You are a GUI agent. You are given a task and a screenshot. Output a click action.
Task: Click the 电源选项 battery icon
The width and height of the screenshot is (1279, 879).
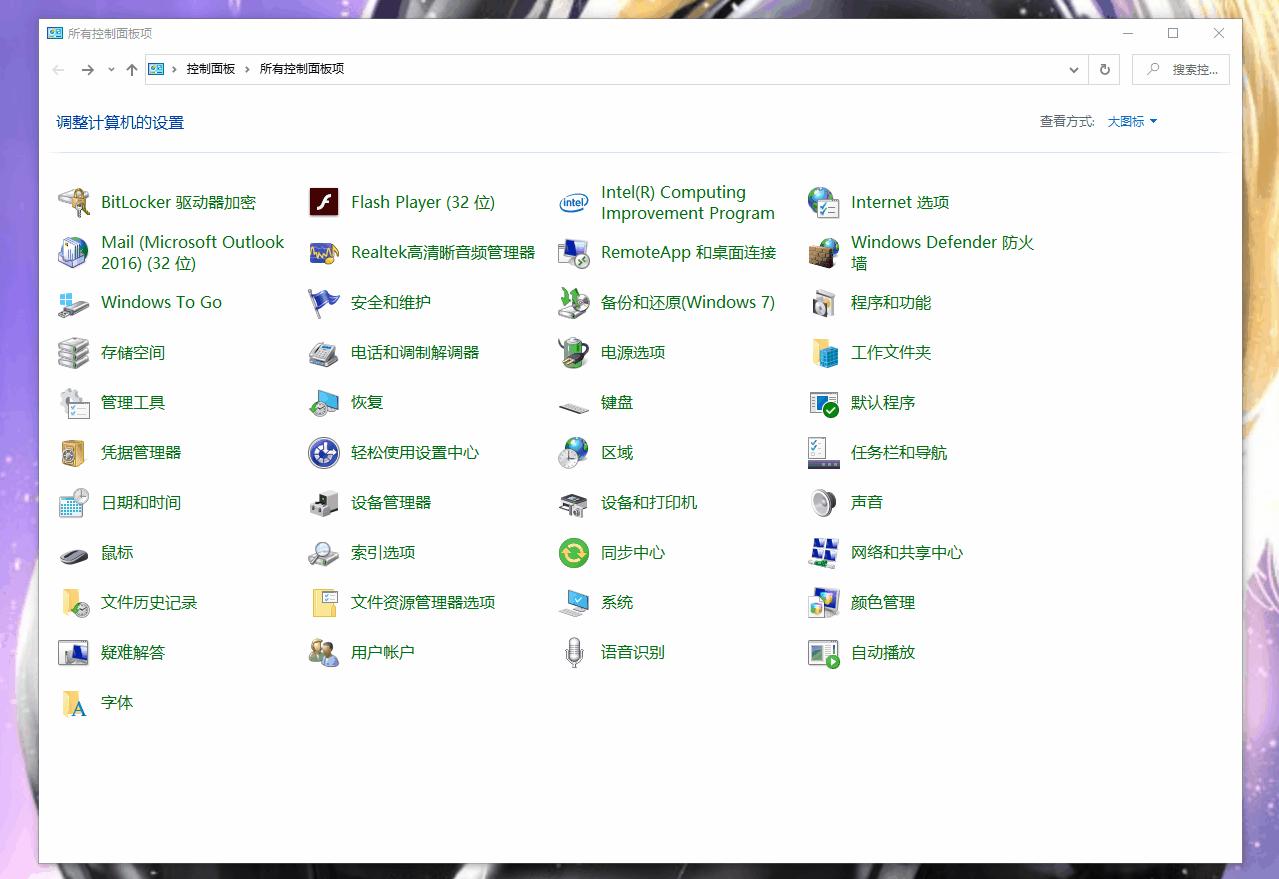[574, 353]
